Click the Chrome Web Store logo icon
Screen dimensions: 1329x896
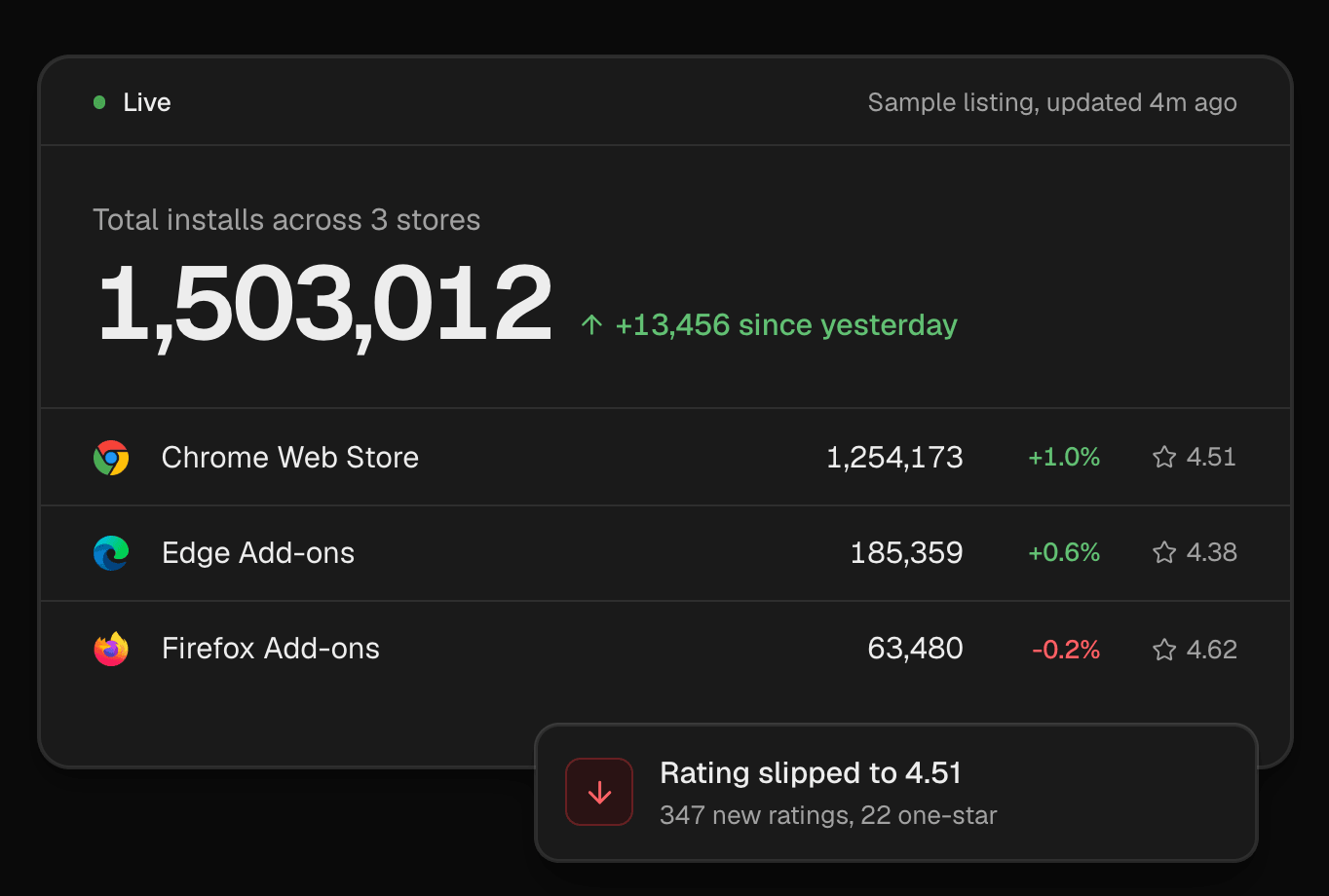[111, 458]
